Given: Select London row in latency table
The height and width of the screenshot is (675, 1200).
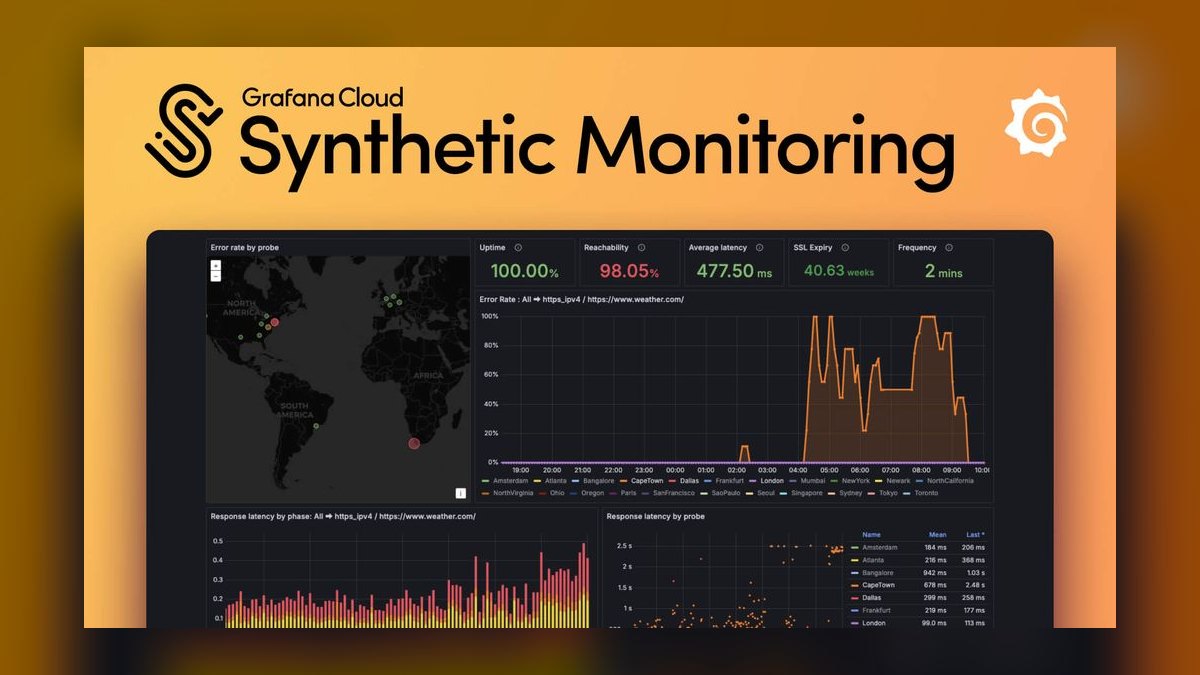Looking at the screenshot, I should coord(917,622).
